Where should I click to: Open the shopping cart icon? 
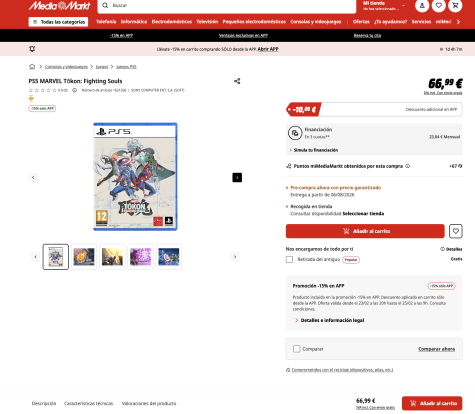click(x=455, y=6)
